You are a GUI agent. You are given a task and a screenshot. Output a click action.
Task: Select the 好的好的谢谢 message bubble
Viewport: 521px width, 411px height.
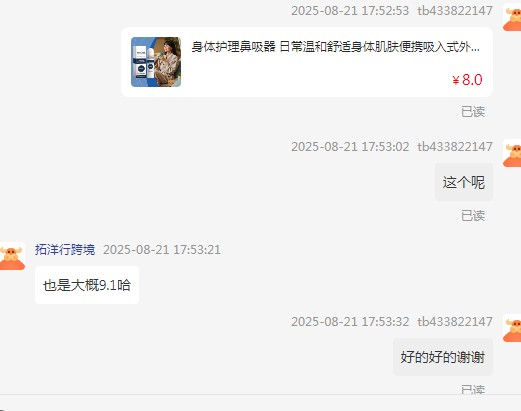click(x=443, y=357)
